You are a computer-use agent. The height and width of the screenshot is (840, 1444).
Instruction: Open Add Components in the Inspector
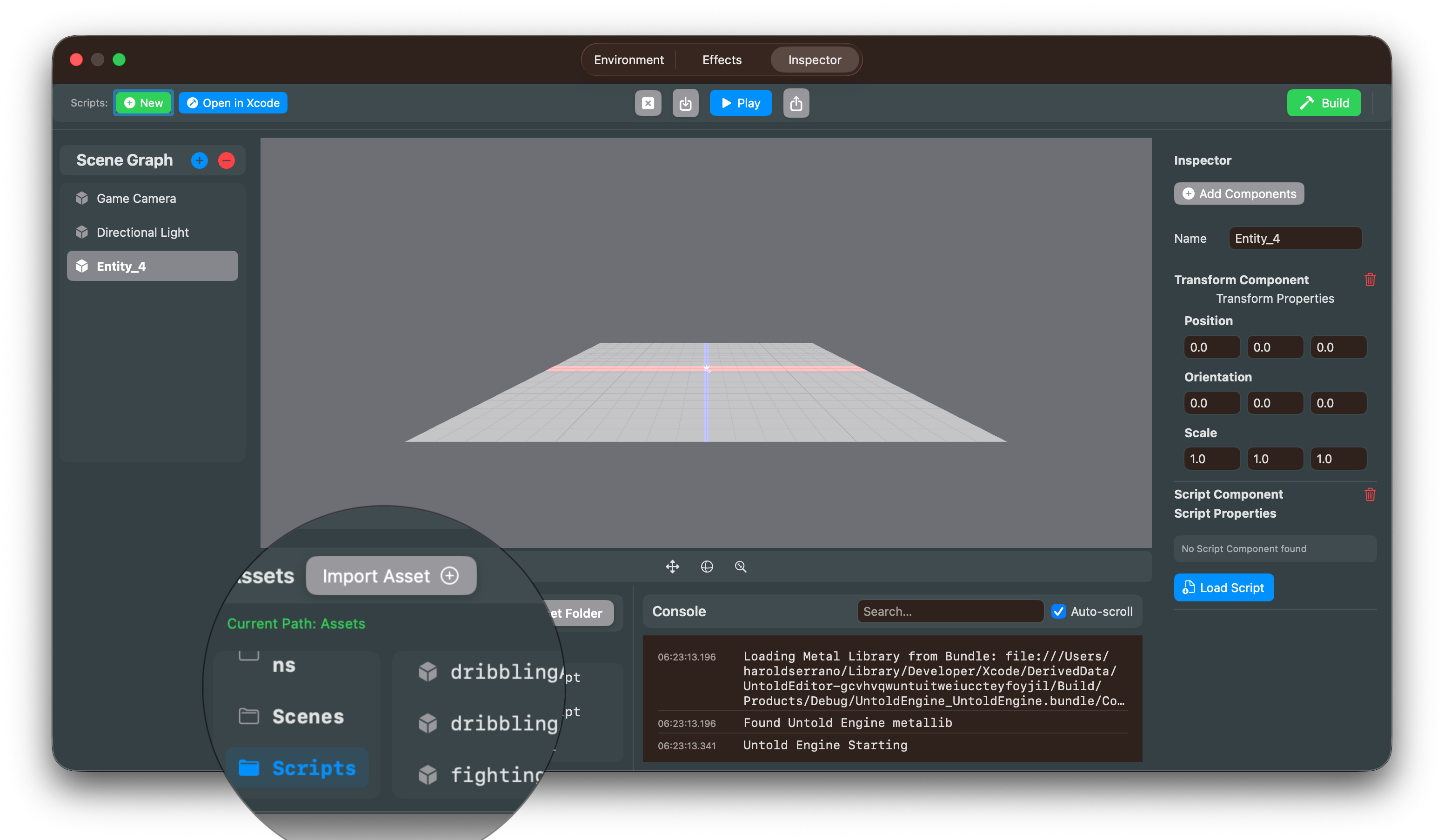click(1238, 193)
